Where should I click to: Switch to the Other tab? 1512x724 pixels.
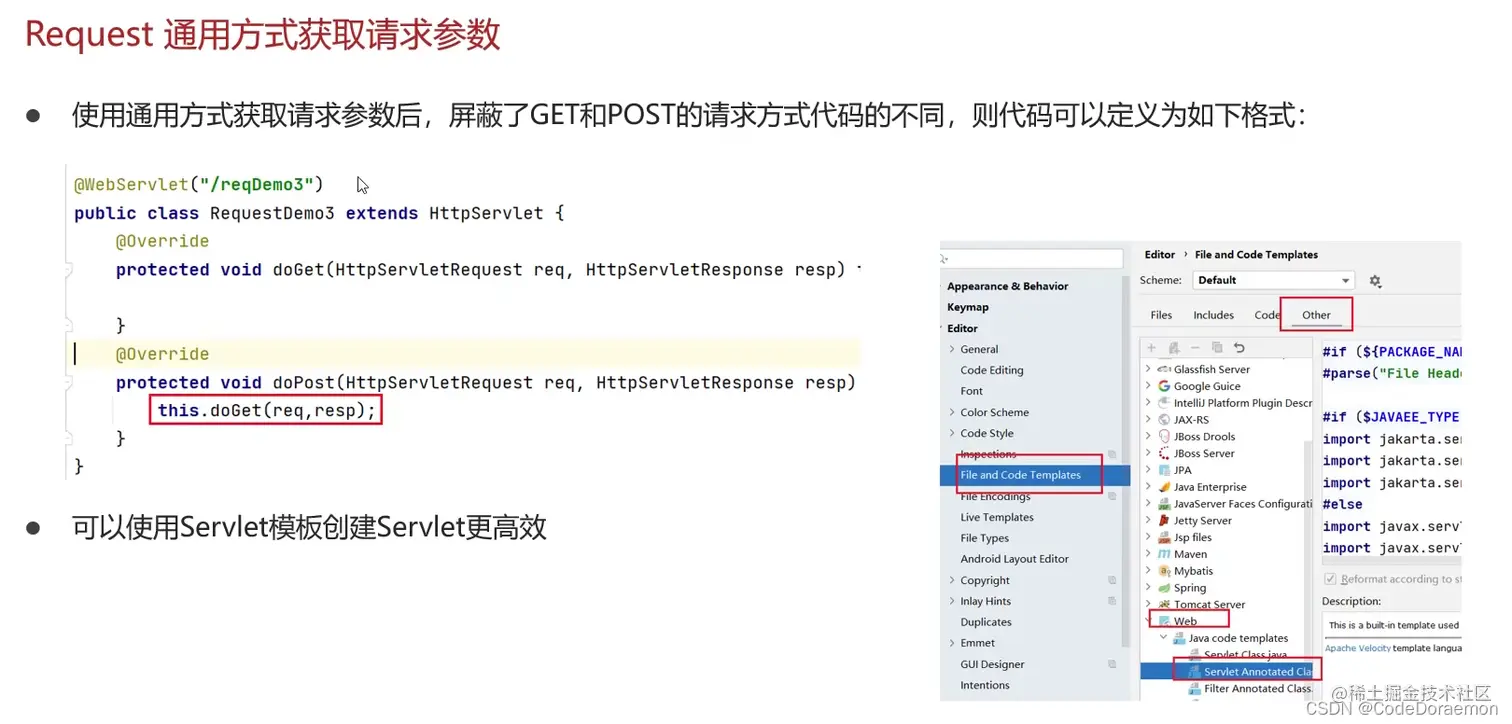[1316, 315]
